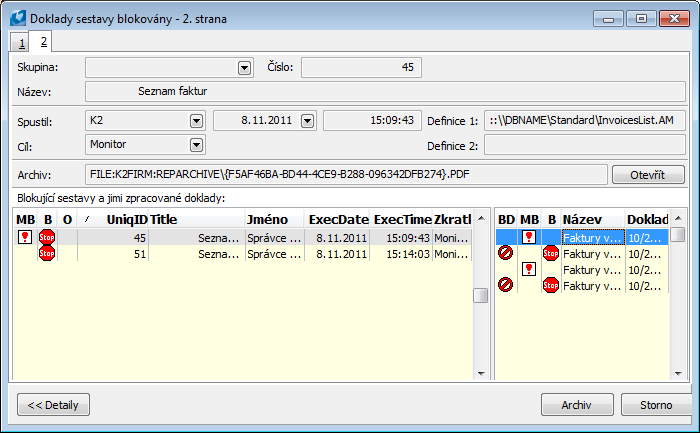Click the << Detaily button
This screenshot has height=433, width=700.
pyautogui.click(x=53, y=405)
